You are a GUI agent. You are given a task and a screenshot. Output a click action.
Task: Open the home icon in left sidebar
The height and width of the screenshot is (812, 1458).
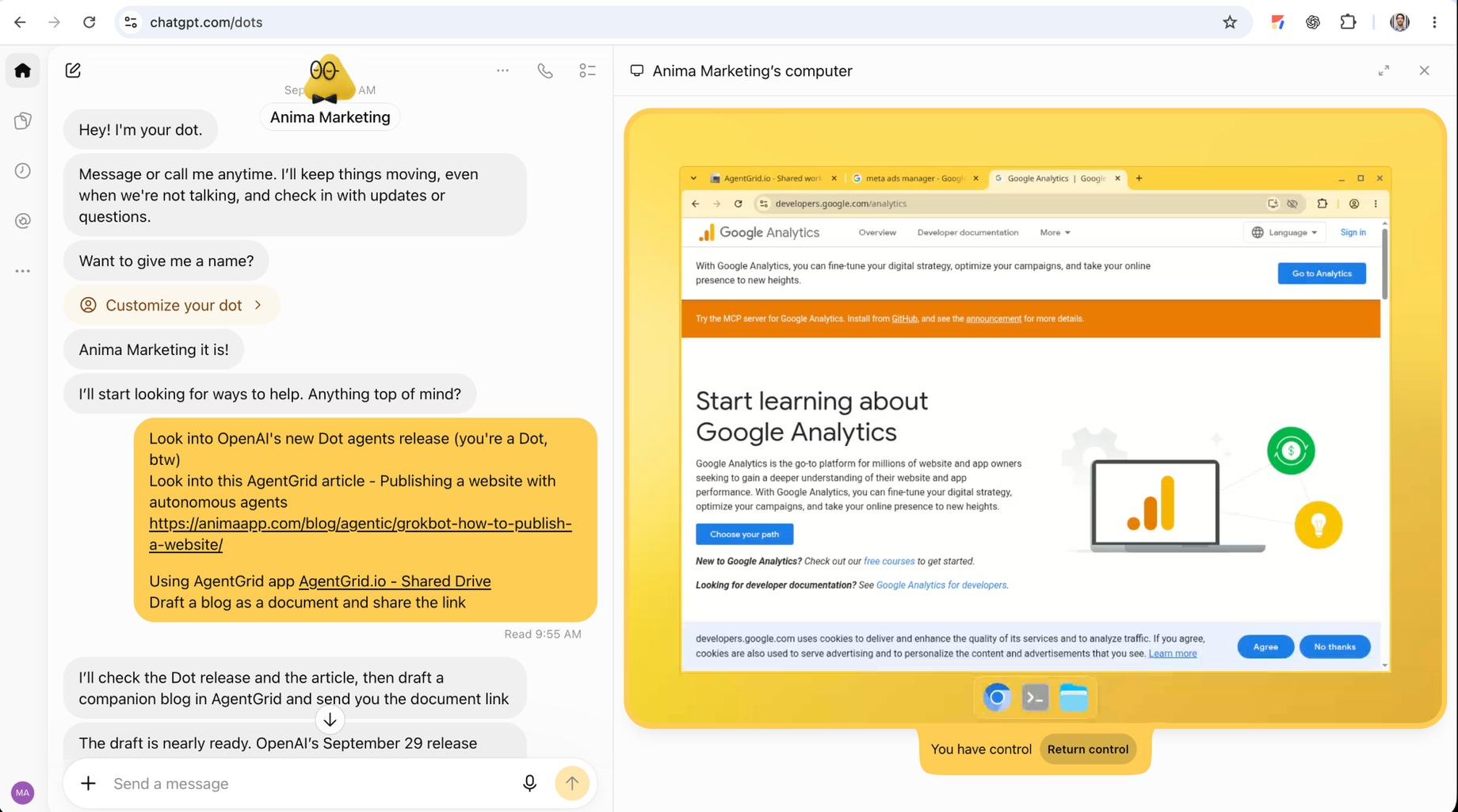tap(22, 71)
